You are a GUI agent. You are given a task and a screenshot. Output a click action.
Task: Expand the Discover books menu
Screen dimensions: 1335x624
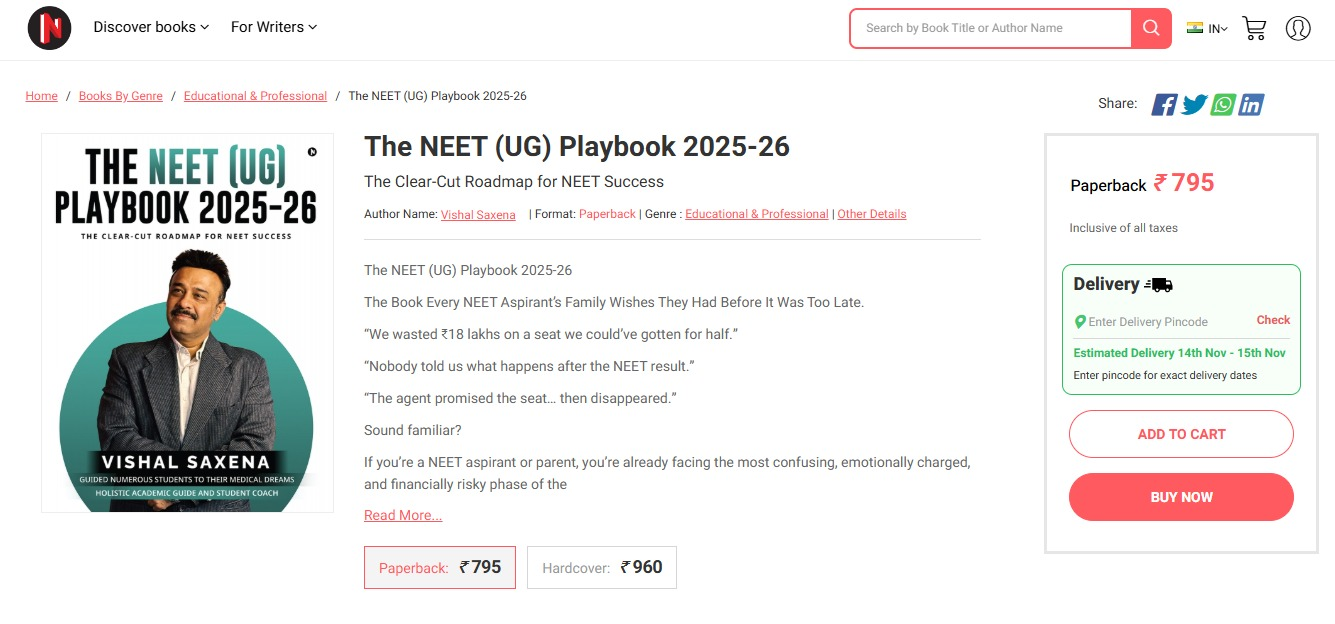151,27
